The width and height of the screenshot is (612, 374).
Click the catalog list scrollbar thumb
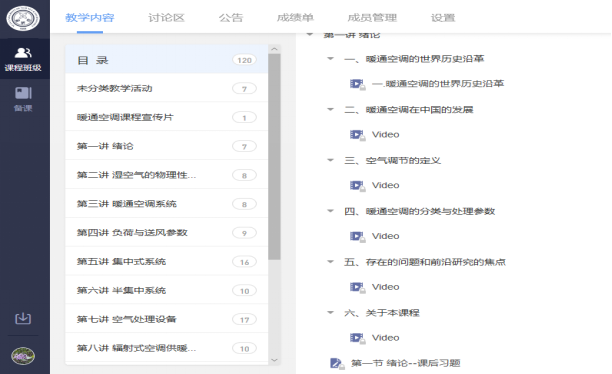pos(274,157)
